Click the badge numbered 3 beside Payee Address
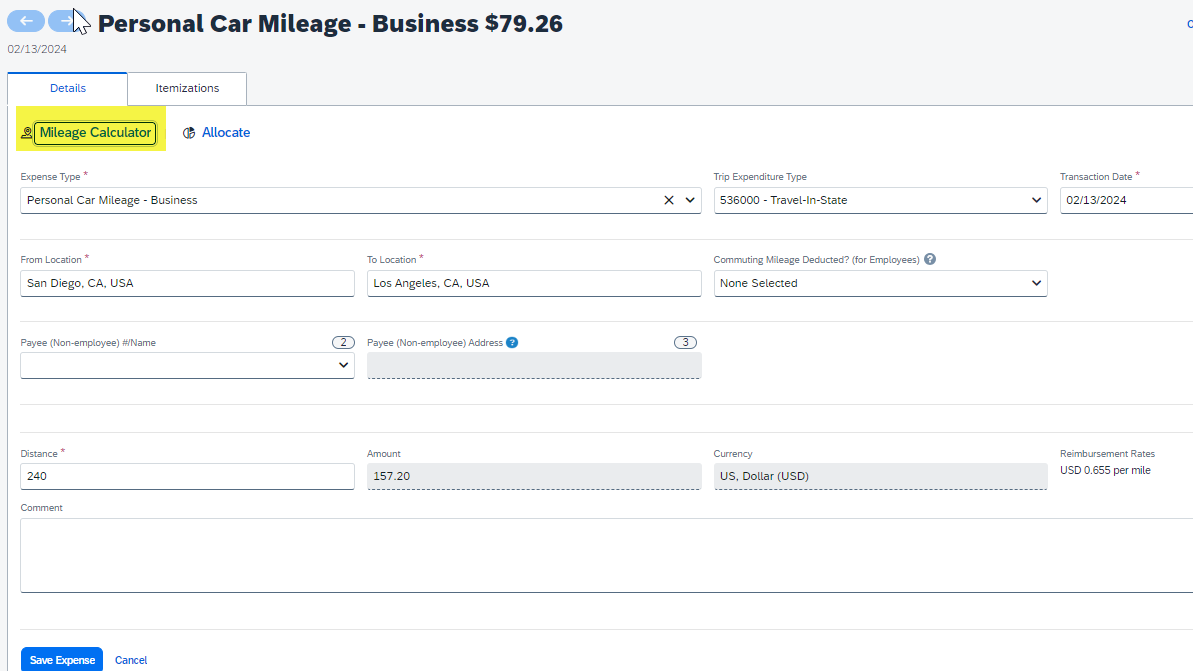1193x671 pixels. coord(685,342)
